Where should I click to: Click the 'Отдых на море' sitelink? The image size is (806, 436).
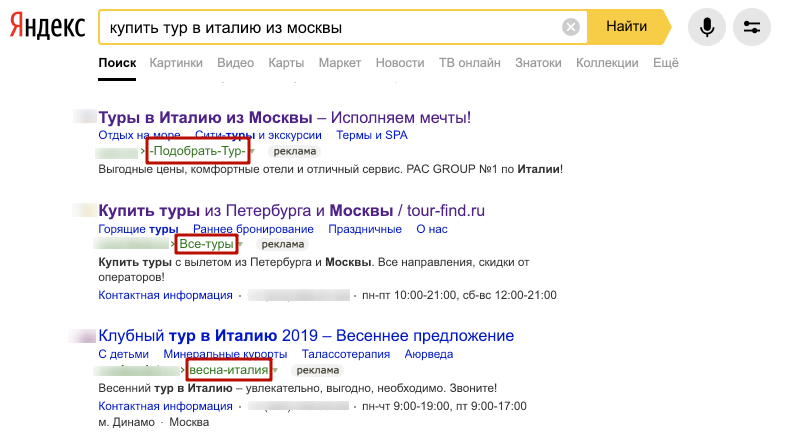pyautogui.click(x=139, y=135)
